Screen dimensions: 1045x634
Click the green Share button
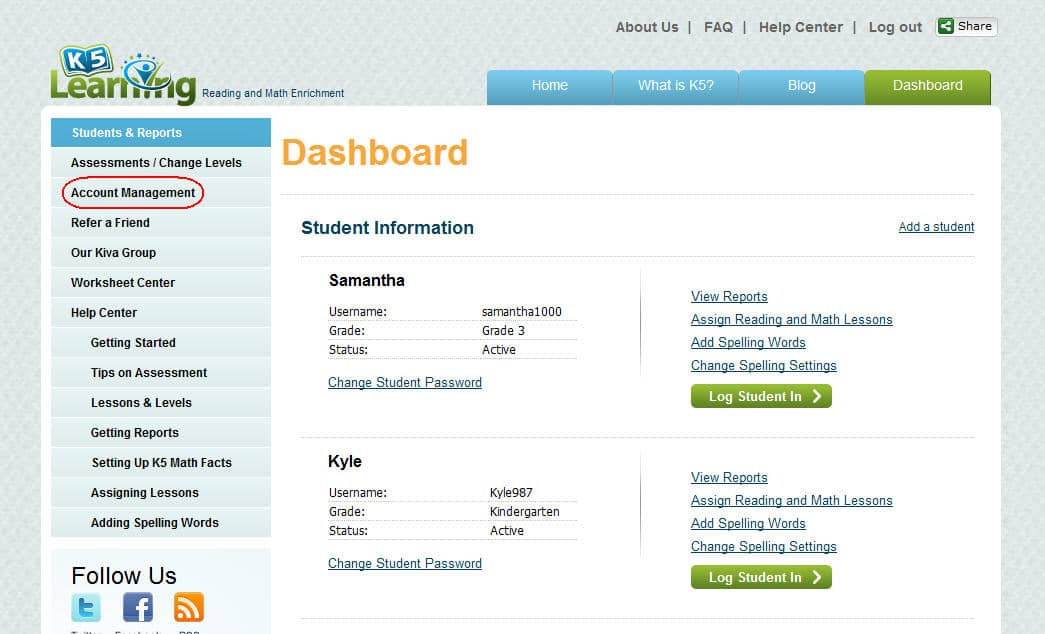pos(966,27)
